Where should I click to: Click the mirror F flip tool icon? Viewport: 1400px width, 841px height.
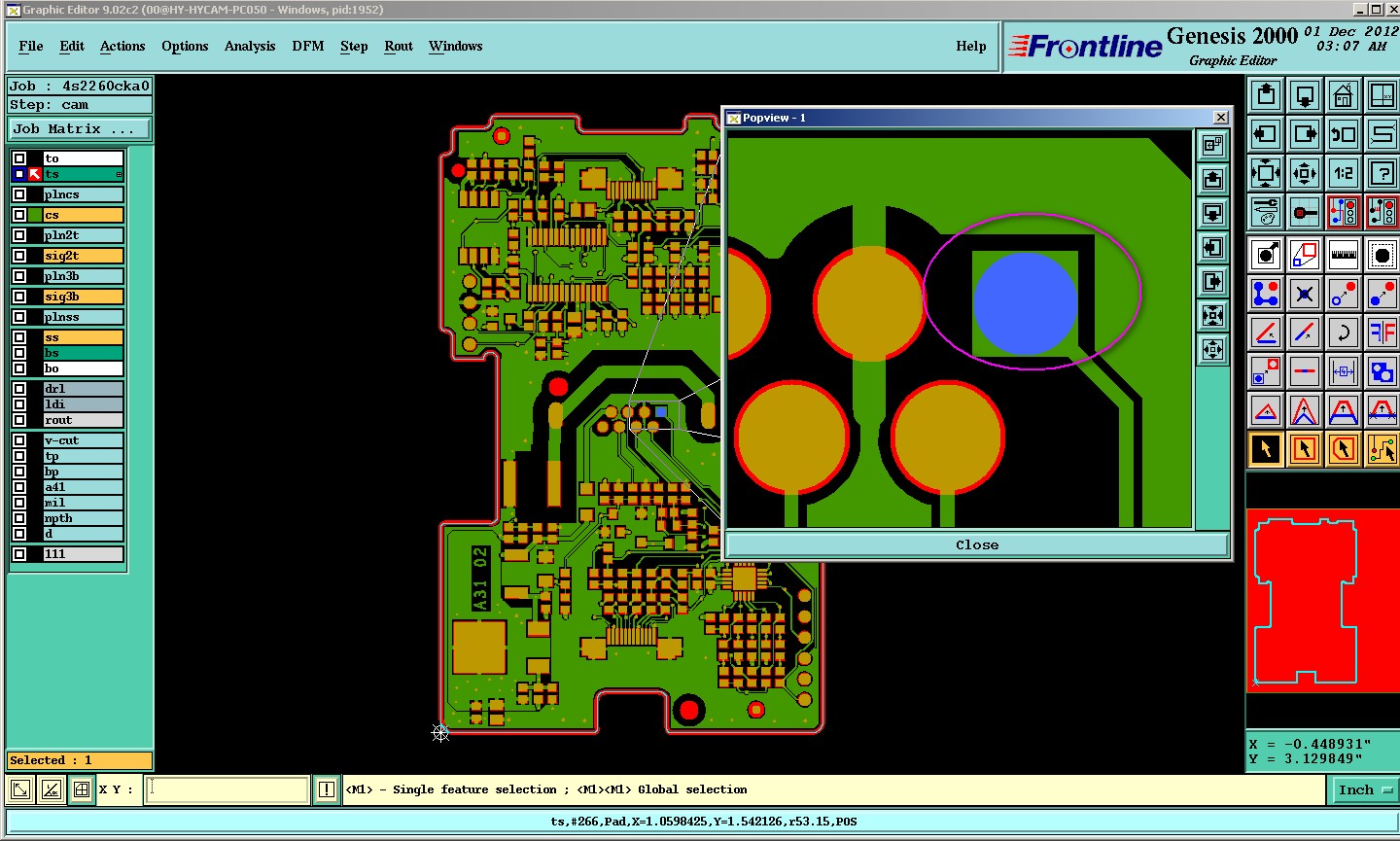[1382, 333]
